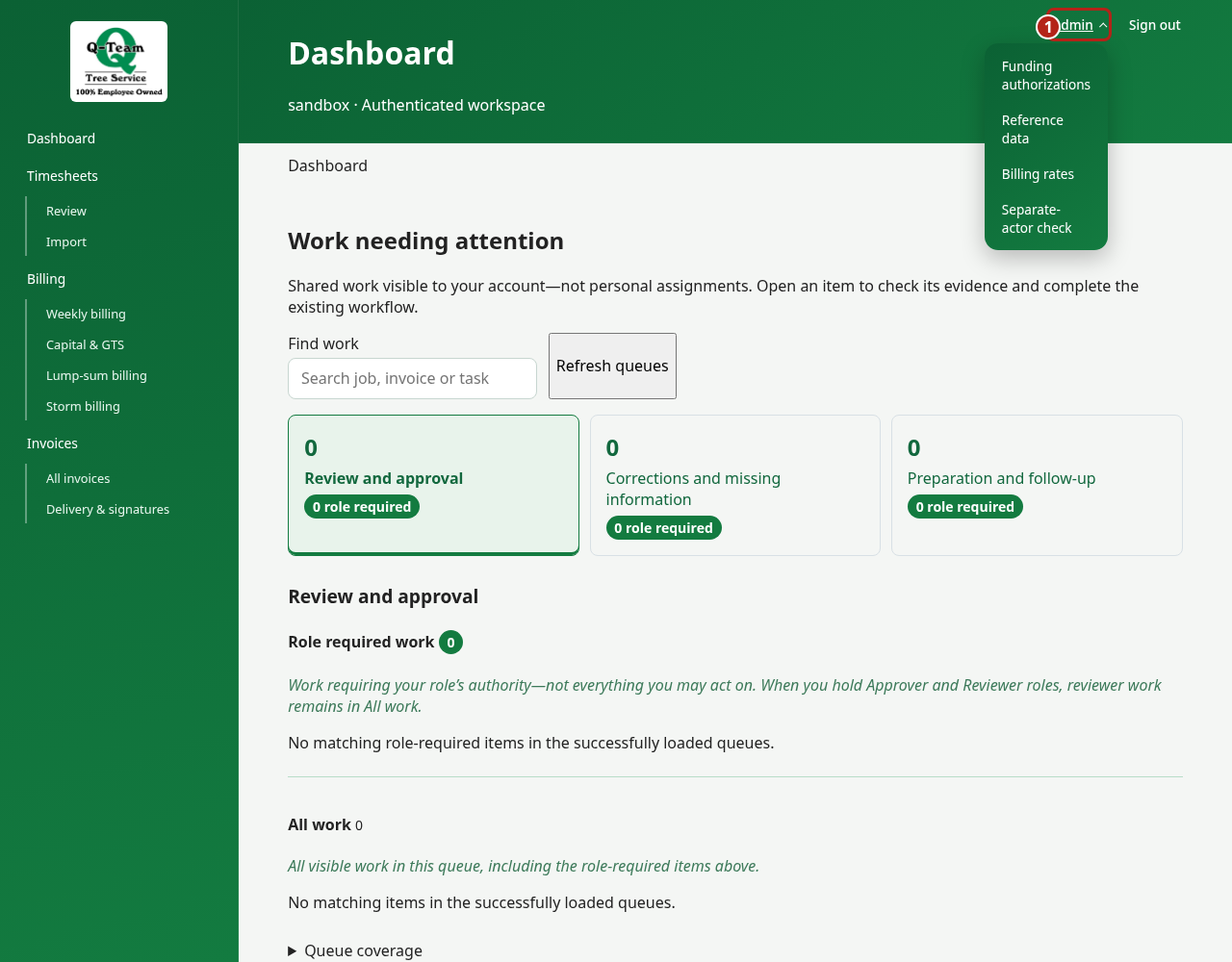Open Timesheets section in sidebar

pos(63,176)
